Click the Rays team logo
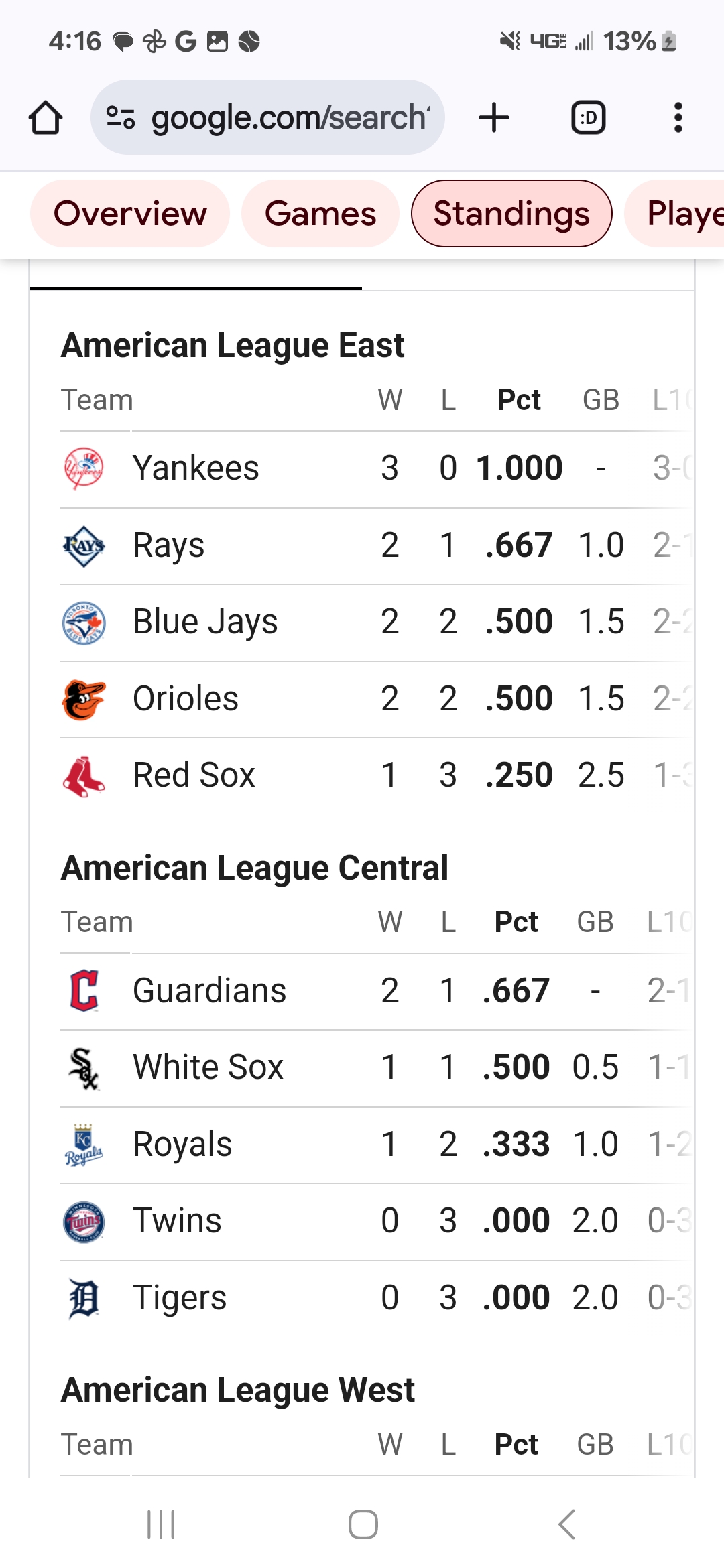 coord(84,545)
